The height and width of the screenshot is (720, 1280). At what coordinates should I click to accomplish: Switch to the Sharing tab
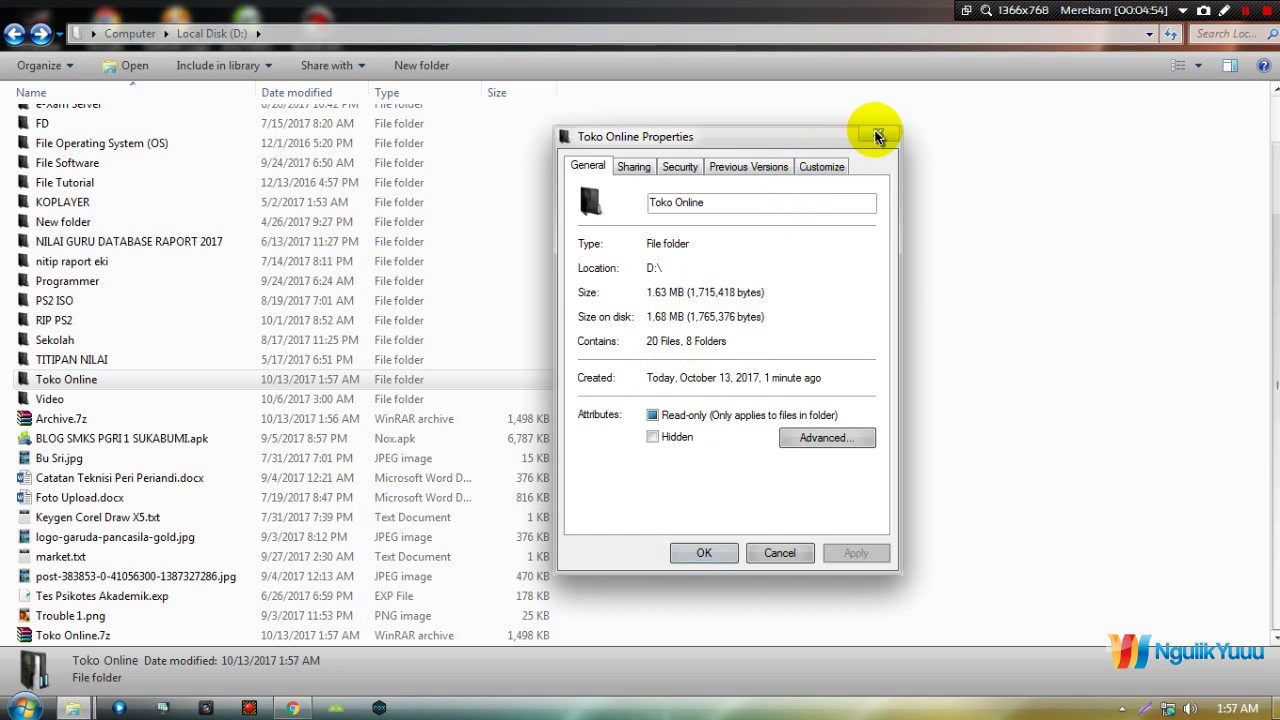click(634, 167)
